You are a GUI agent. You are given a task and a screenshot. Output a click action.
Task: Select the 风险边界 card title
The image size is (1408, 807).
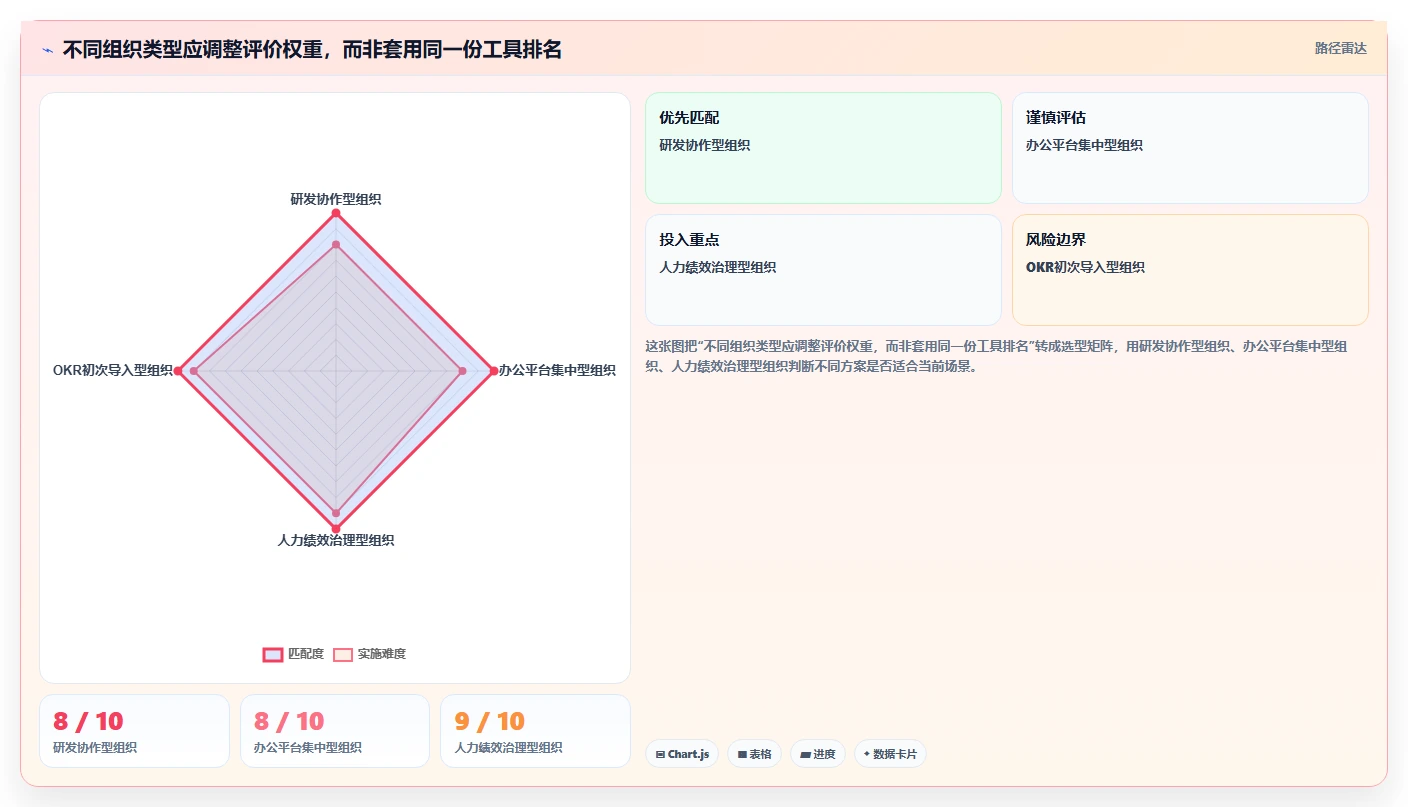click(1056, 240)
